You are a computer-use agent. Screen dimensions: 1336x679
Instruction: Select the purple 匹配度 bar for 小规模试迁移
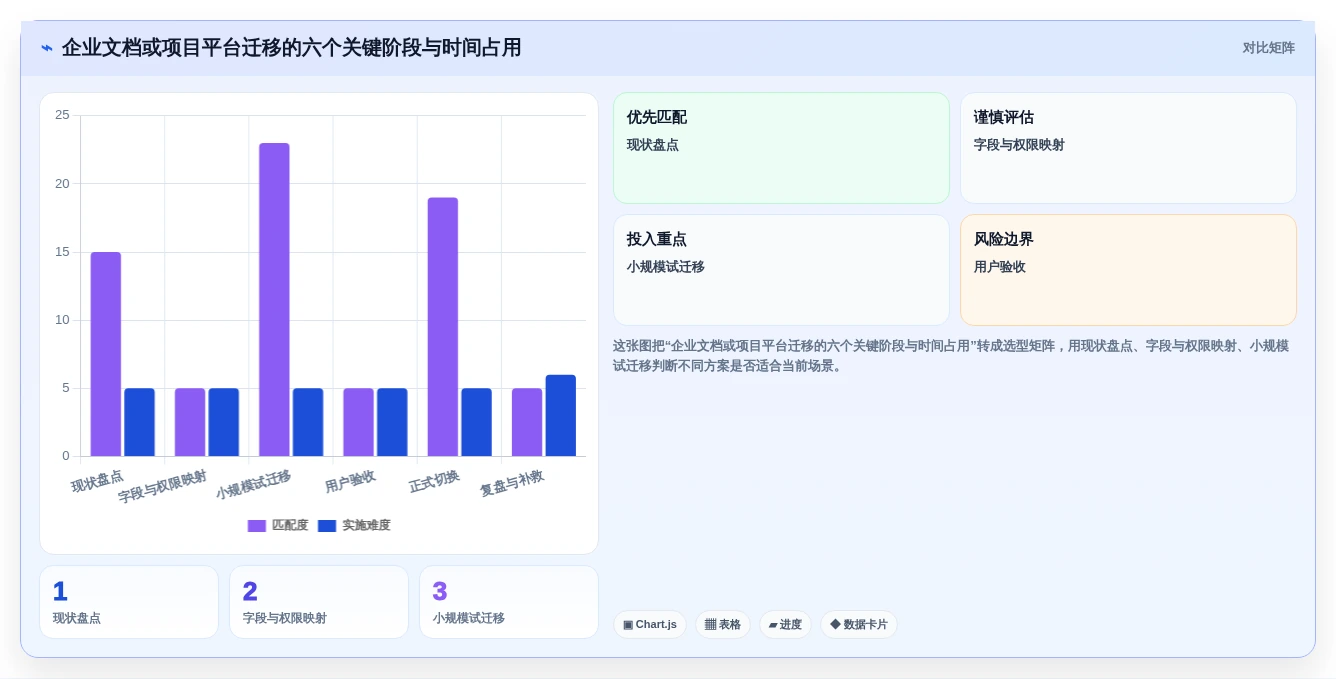[274, 300]
